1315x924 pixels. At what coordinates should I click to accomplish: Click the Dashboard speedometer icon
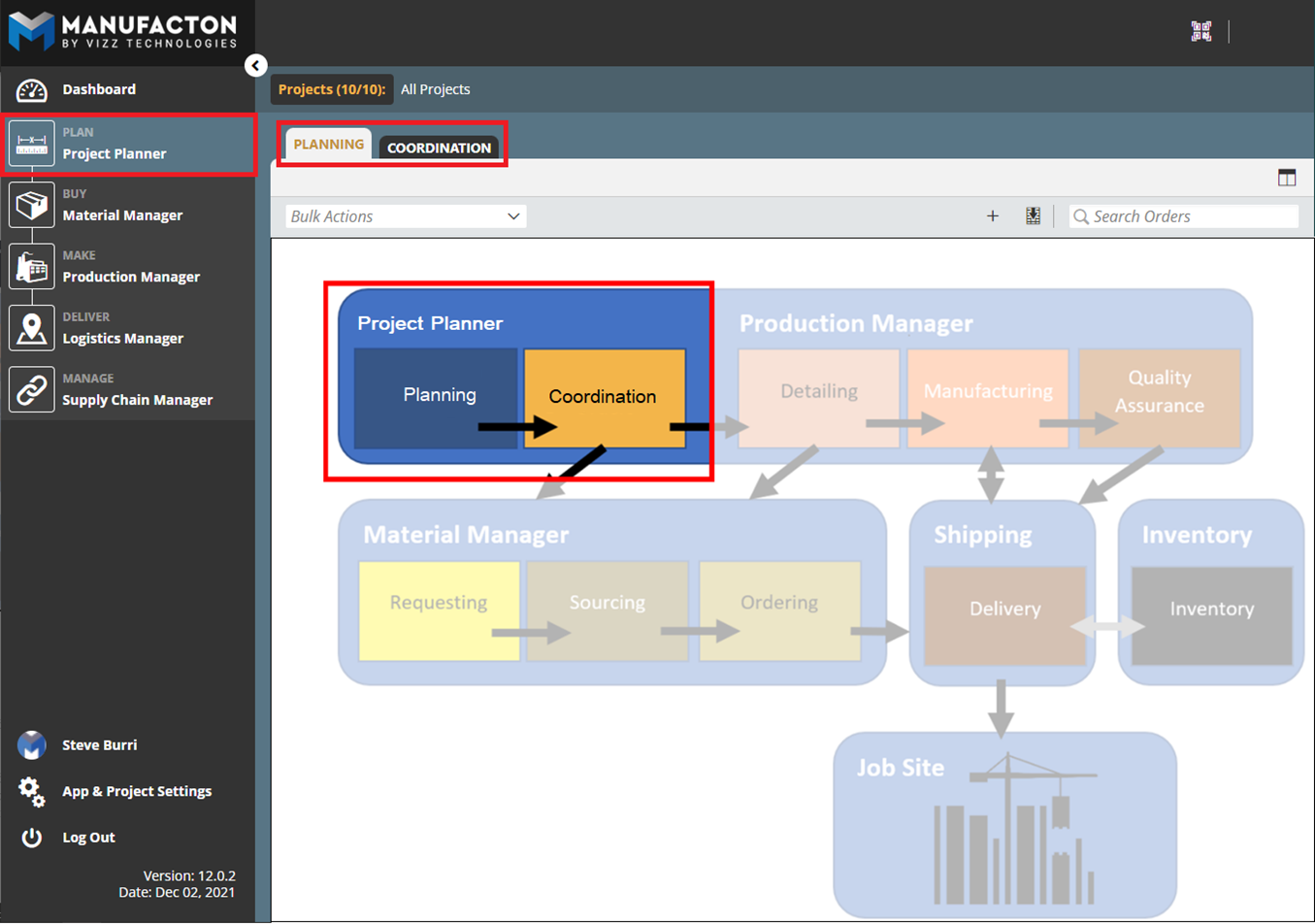31,90
